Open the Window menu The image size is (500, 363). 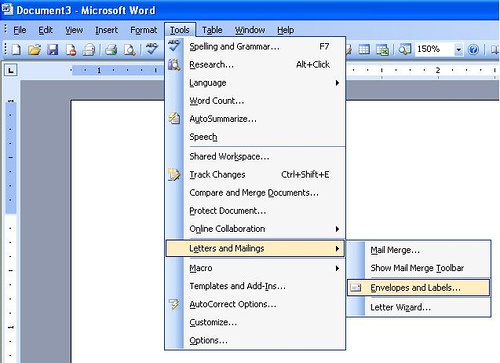pyautogui.click(x=250, y=30)
